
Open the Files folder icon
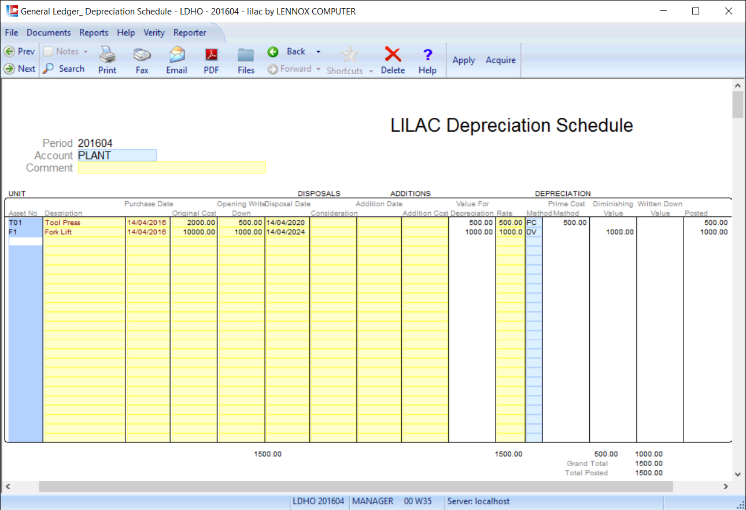246,55
